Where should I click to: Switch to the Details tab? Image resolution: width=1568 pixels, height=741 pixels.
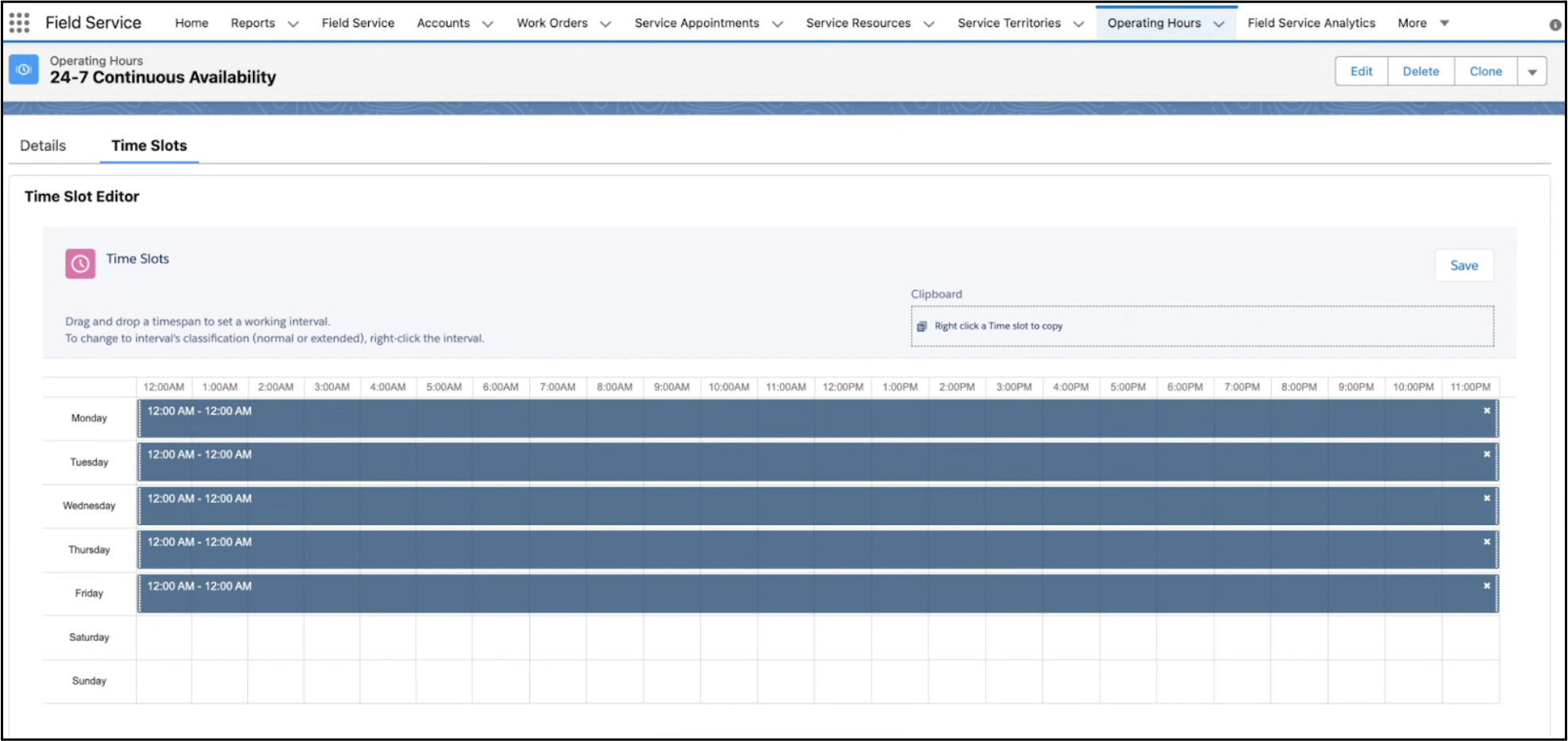coord(43,145)
